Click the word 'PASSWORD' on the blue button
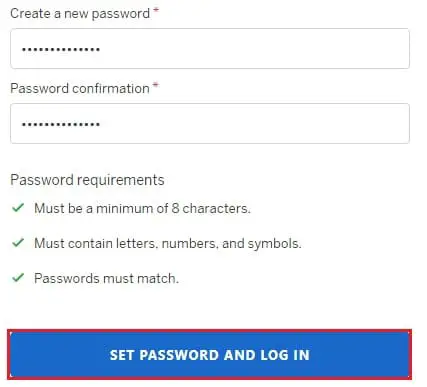Viewport: 427px width, 387px height. coord(178,355)
